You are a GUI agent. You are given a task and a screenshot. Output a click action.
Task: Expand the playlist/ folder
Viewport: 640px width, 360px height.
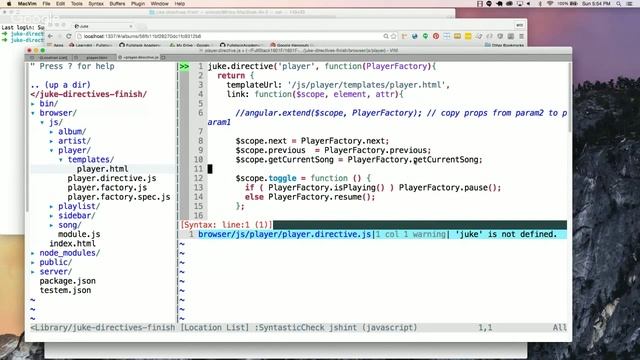click(x=51, y=207)
